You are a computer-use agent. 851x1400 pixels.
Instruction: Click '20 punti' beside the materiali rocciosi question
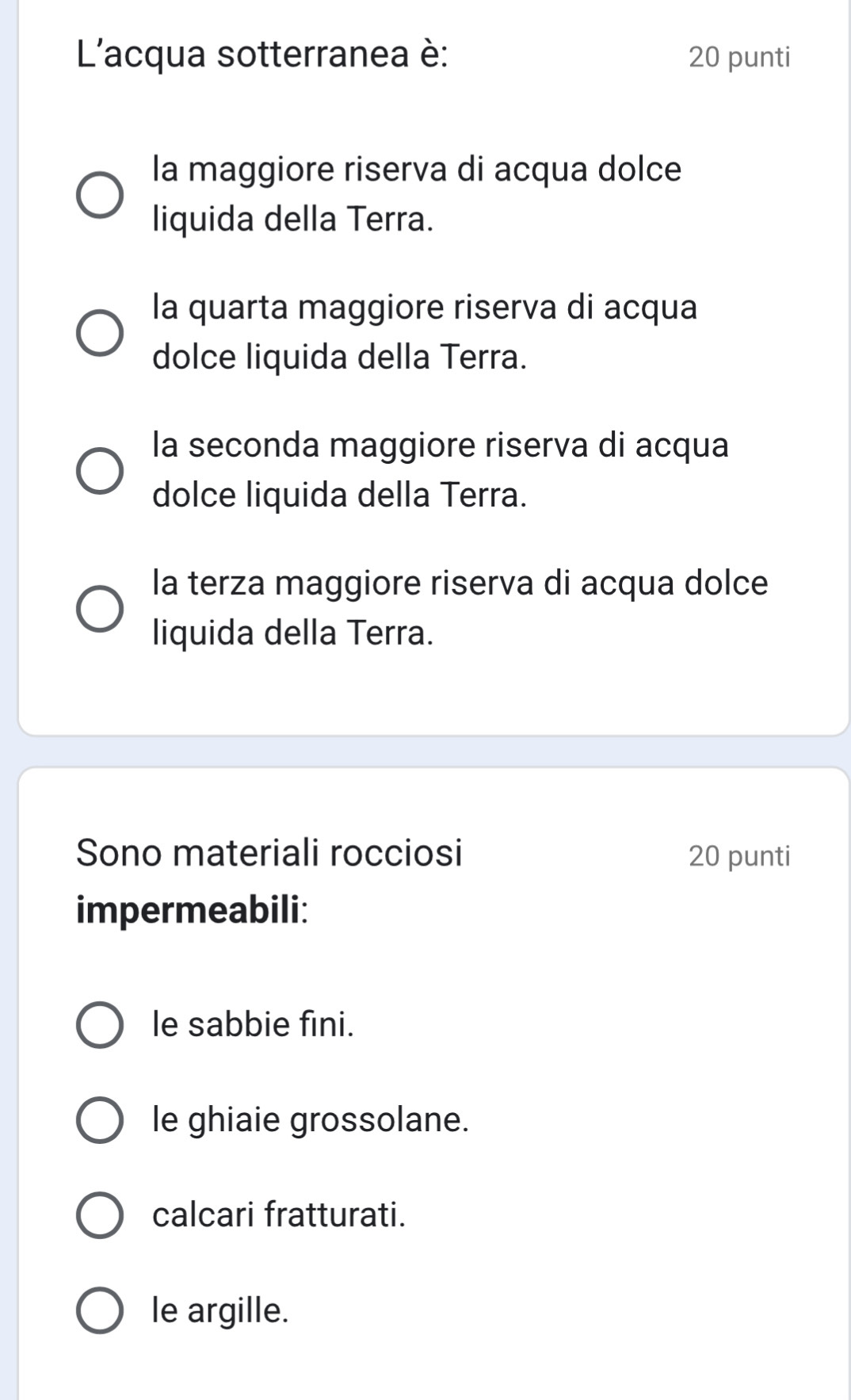[739, 856]
